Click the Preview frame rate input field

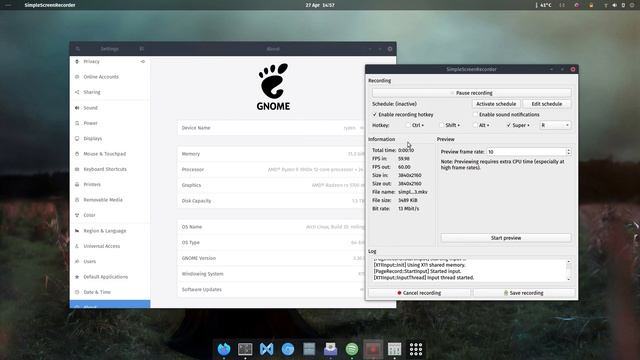(526, 152)
